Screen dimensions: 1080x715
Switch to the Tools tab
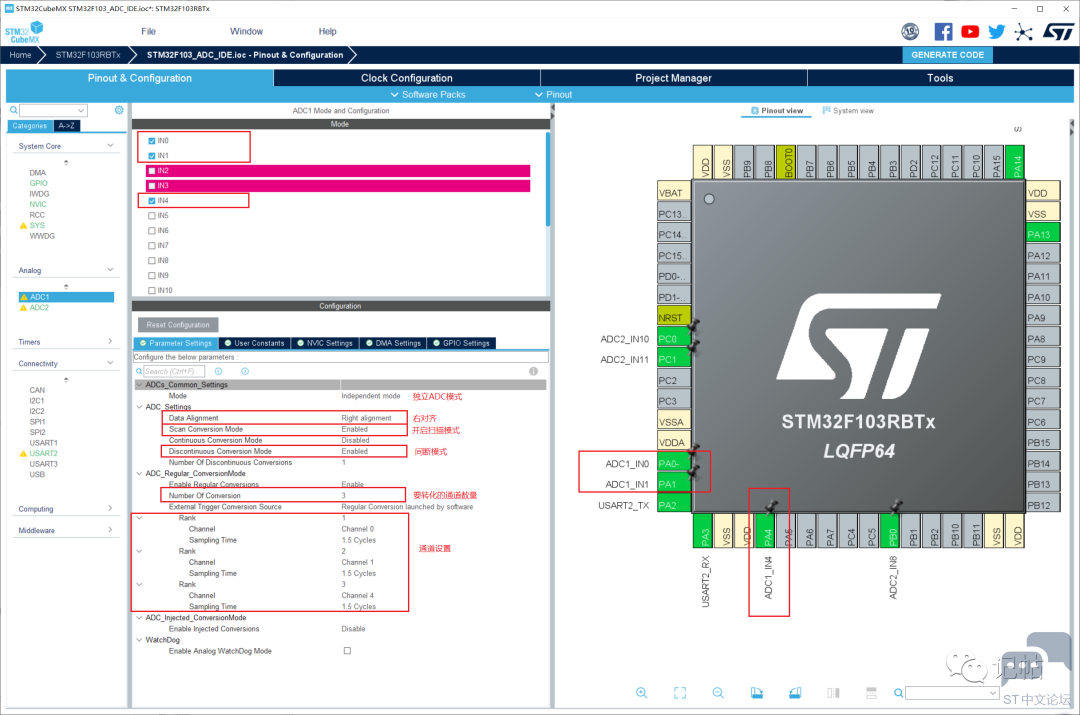[939, 78]
